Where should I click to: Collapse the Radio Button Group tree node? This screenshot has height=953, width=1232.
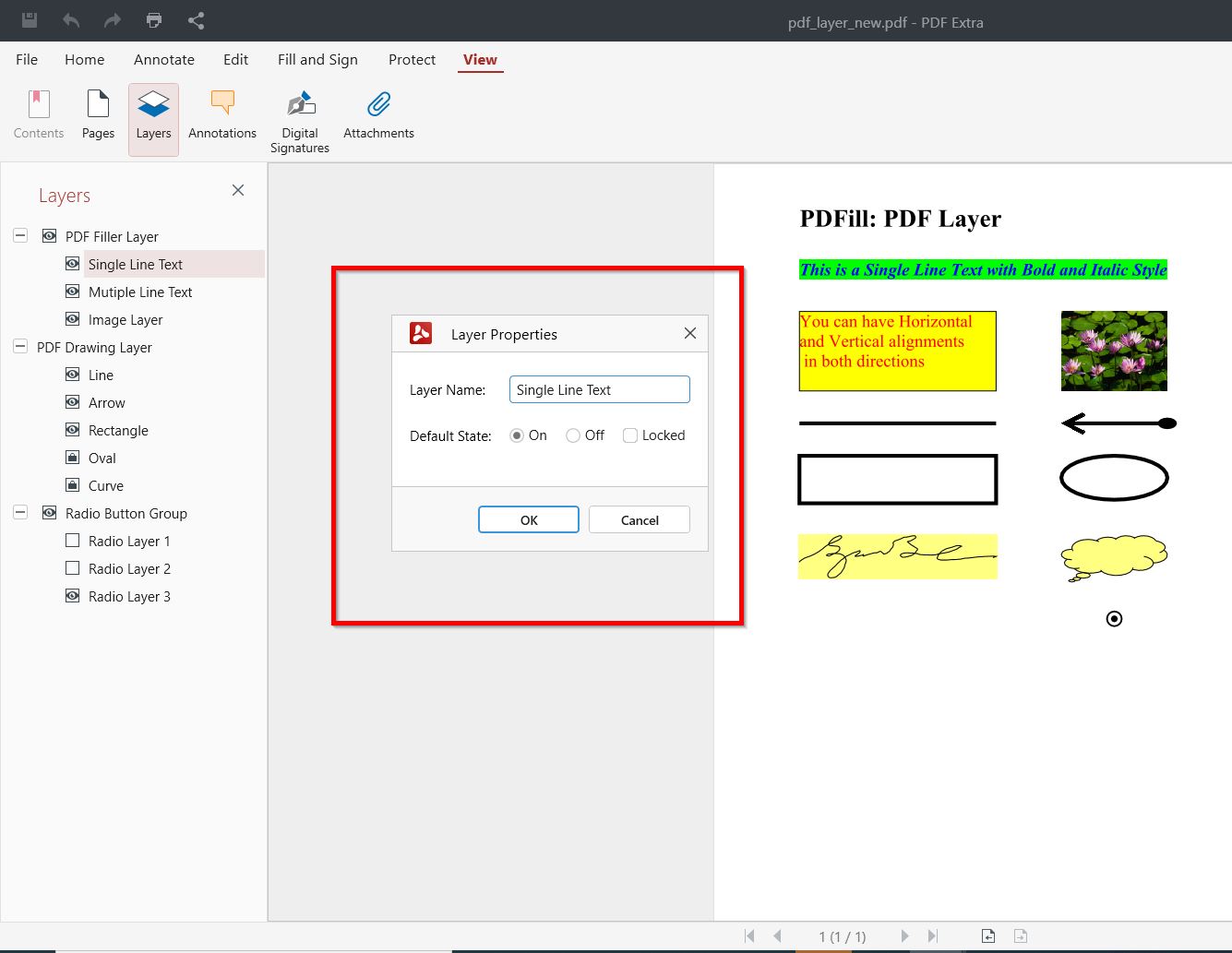tap(19, 512)
